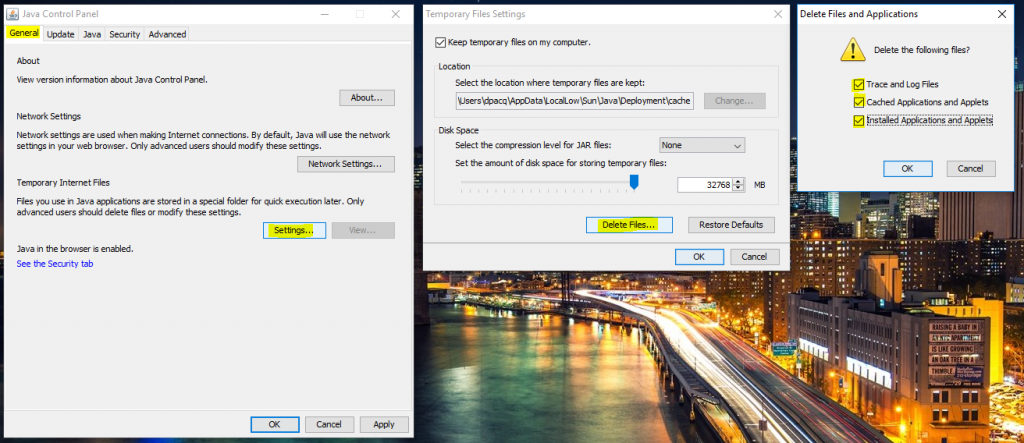This screenshot has width=1024, height=443.
Task: Click the Delete Files... button
Action: [630, 225]
